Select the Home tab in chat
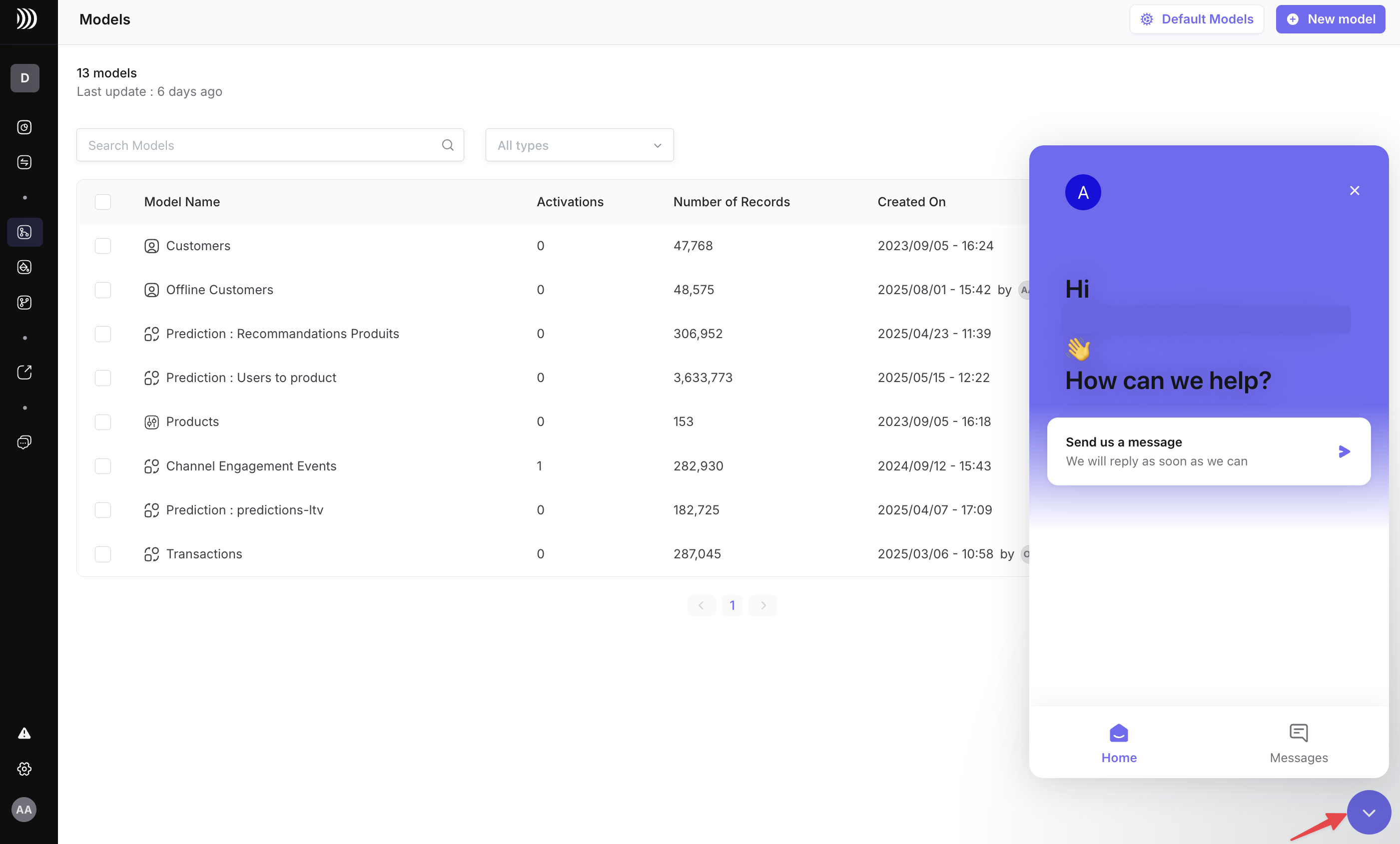Viewport: 1400px width, 844px height. point(1118,743)
